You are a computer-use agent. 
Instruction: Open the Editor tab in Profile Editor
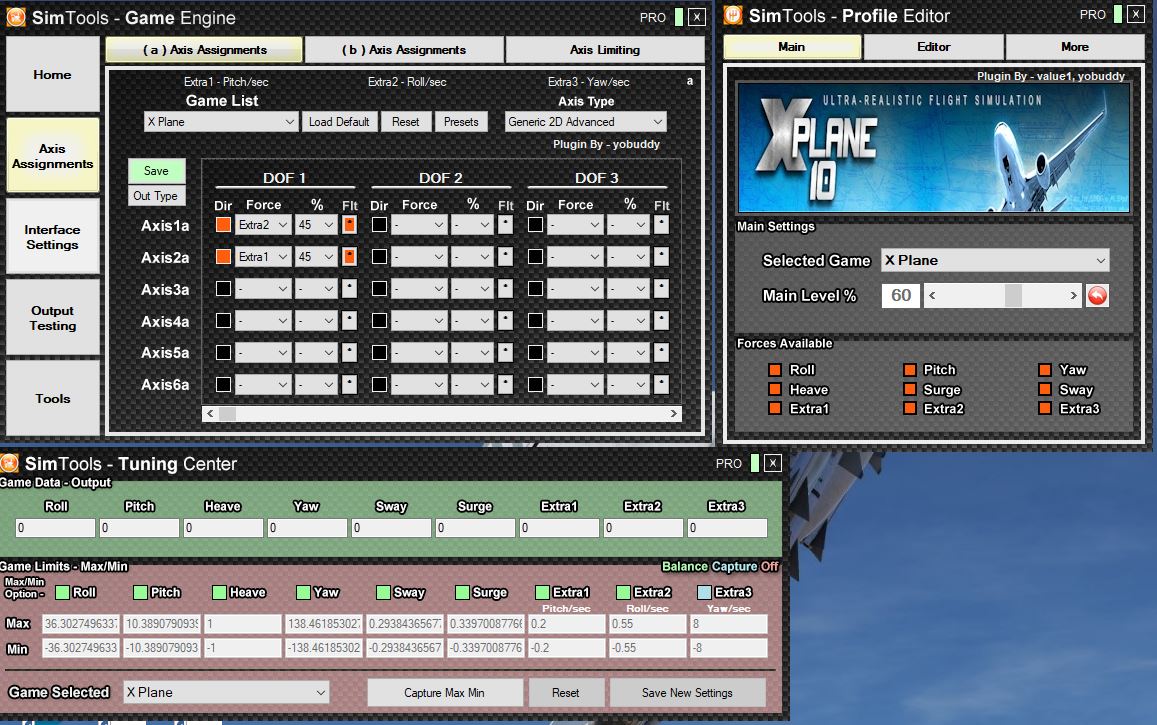(x=933, y=47)
